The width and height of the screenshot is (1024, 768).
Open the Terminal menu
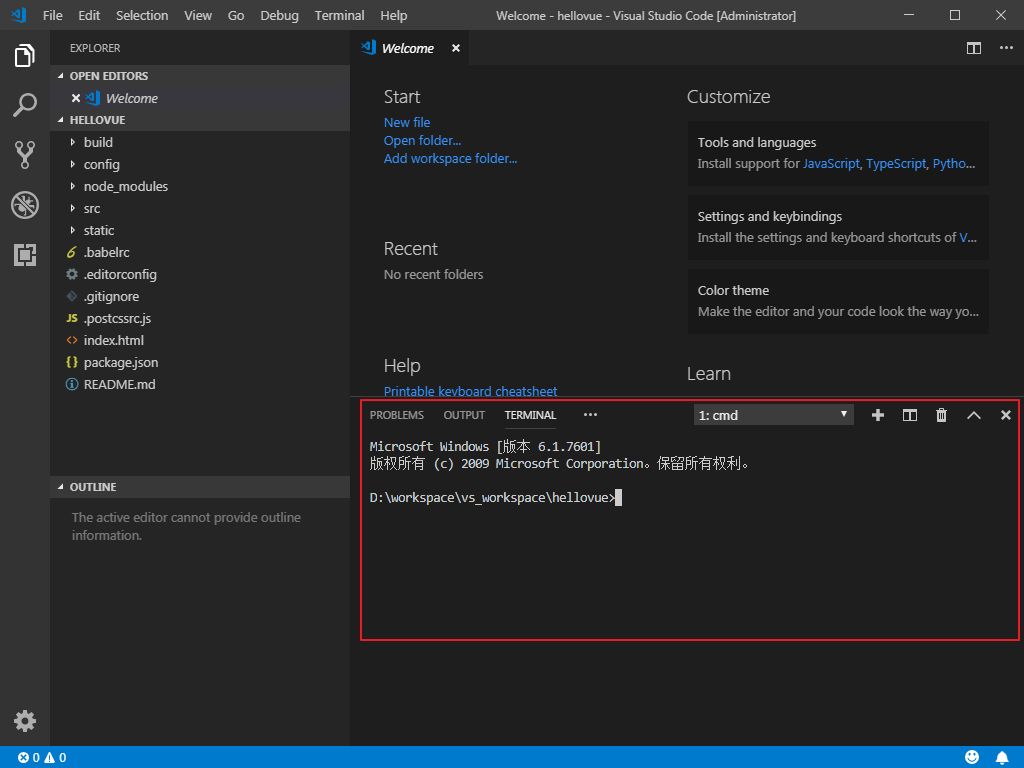pyautogui.click(x=339, y=15)
